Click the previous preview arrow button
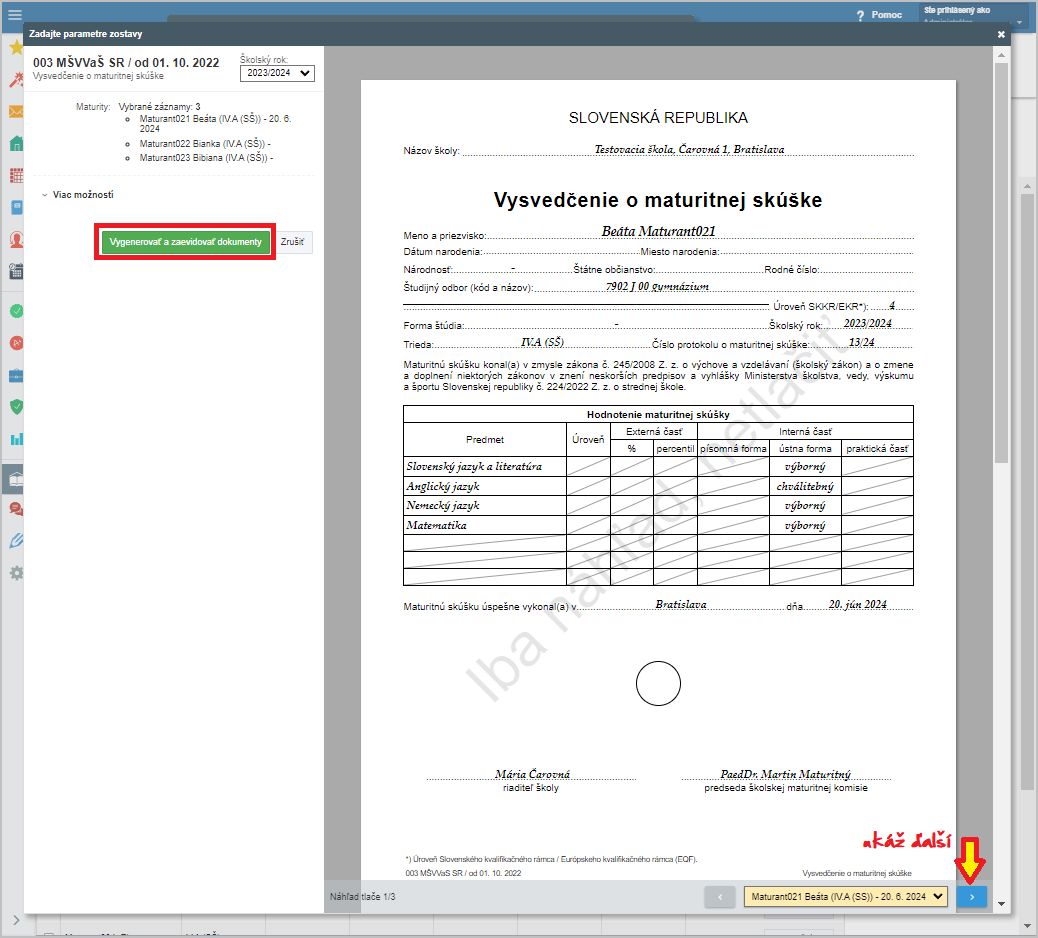The height and width of the screenshot is (938, 1038). [720, 897]
